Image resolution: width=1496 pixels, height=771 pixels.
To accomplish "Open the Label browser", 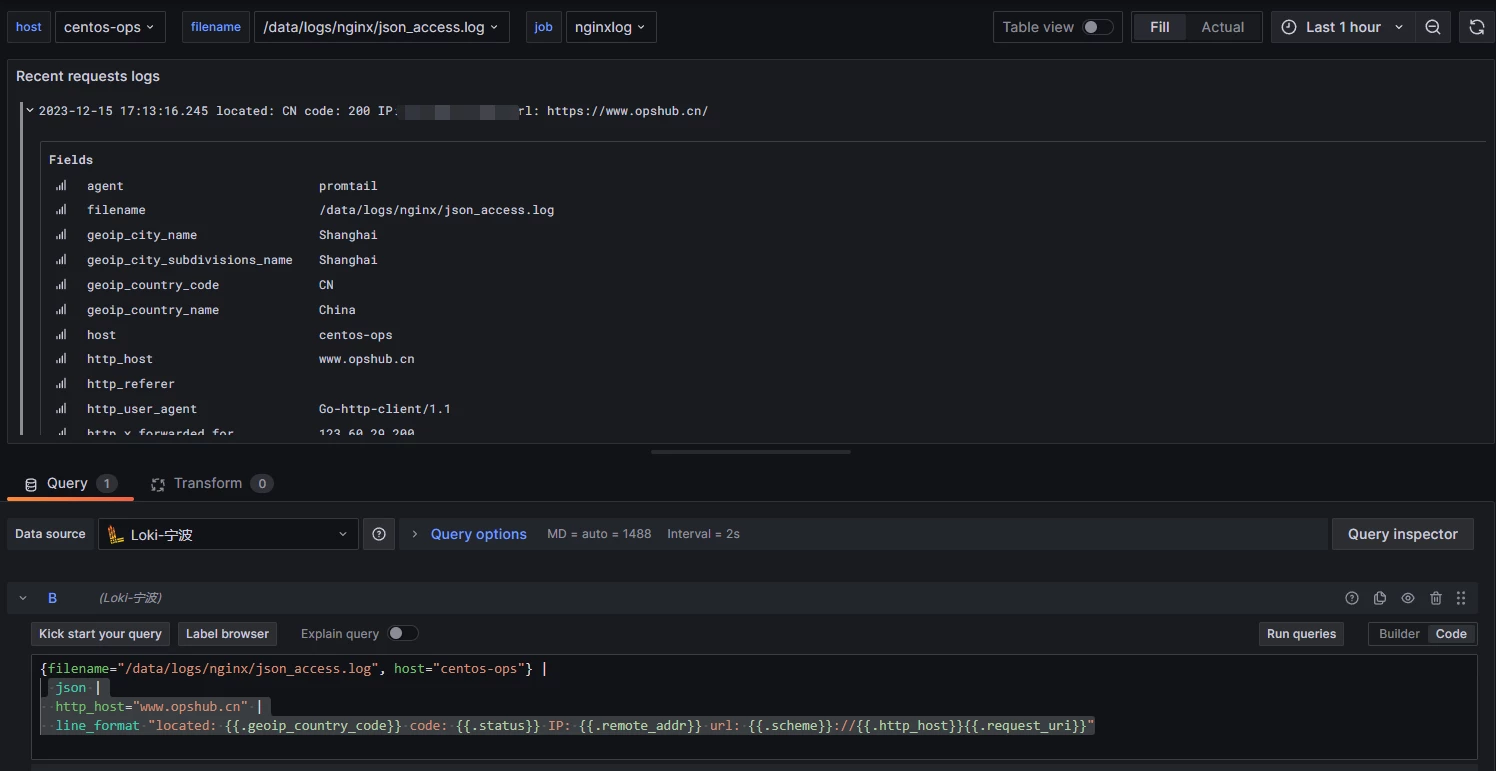I will tap(227, 633).
